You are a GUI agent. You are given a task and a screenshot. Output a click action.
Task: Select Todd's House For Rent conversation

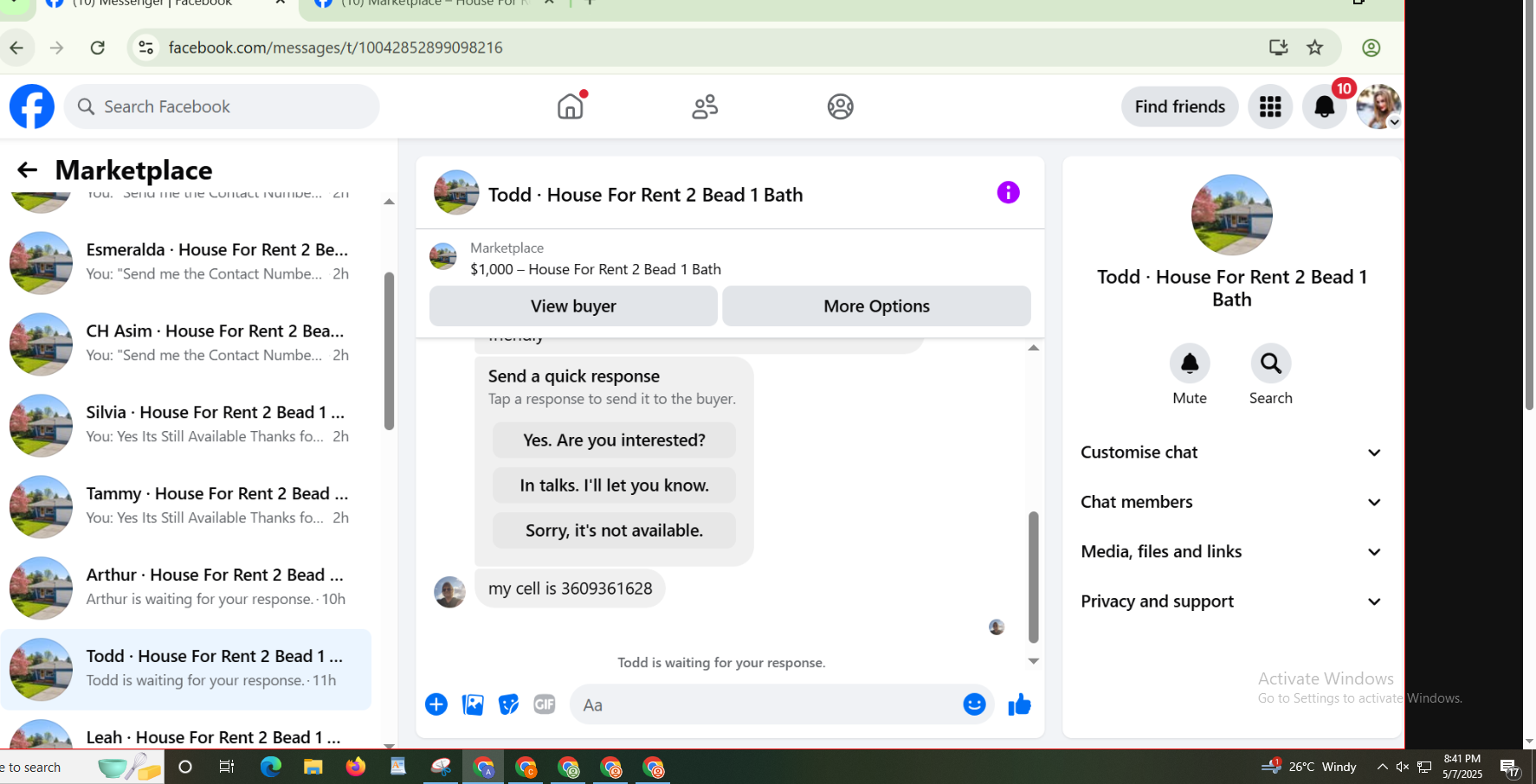pos(185,669)
